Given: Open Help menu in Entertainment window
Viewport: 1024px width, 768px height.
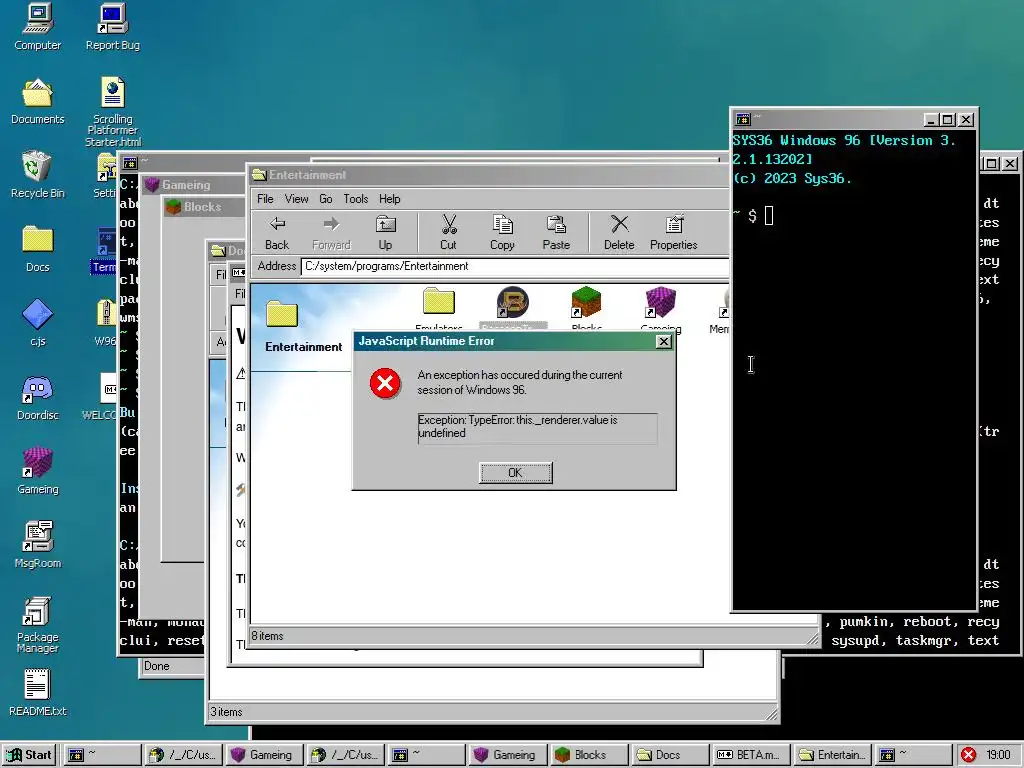Looking at the screenshot, I should (389, 199).
